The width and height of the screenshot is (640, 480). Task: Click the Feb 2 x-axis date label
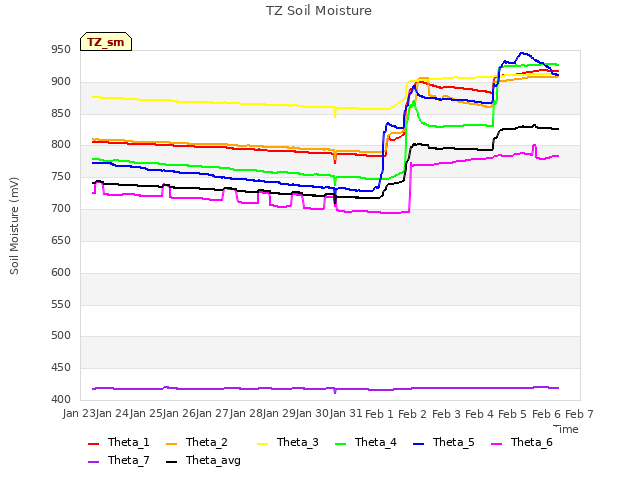[413, 414]
